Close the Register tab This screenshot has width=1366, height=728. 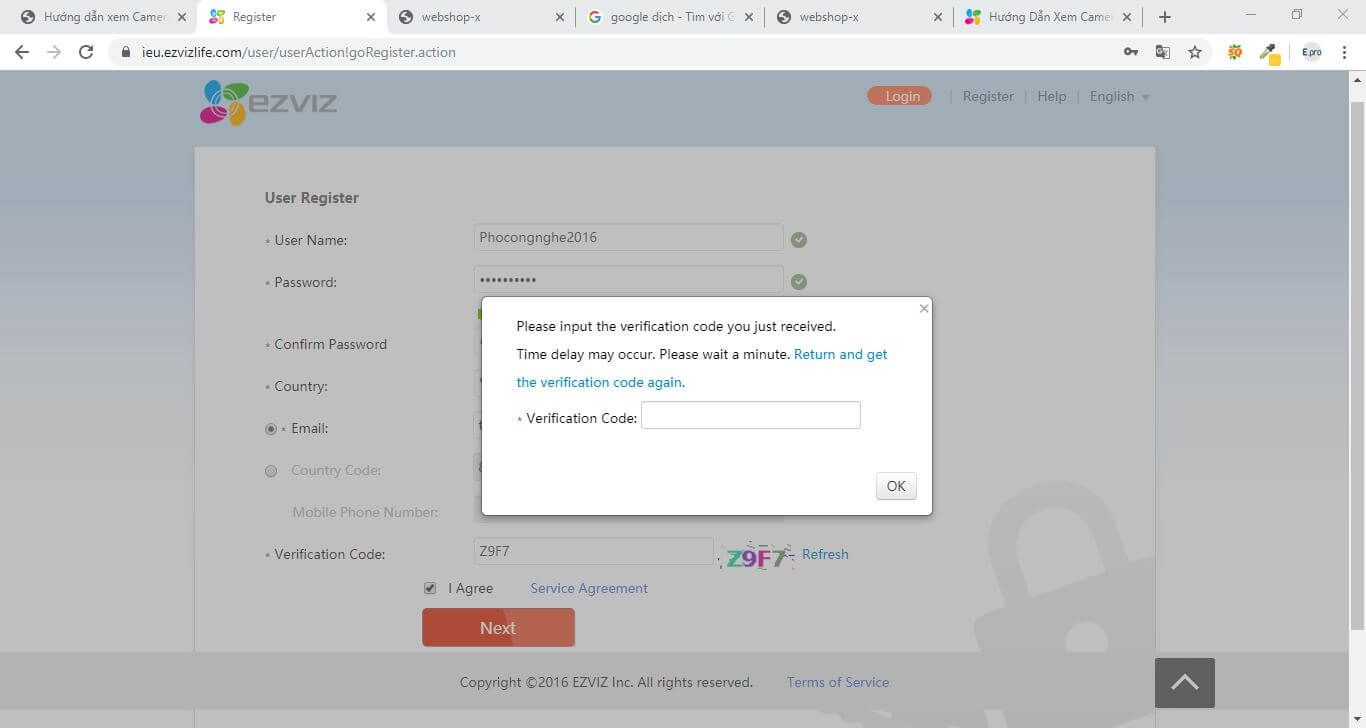click(371, 17)
